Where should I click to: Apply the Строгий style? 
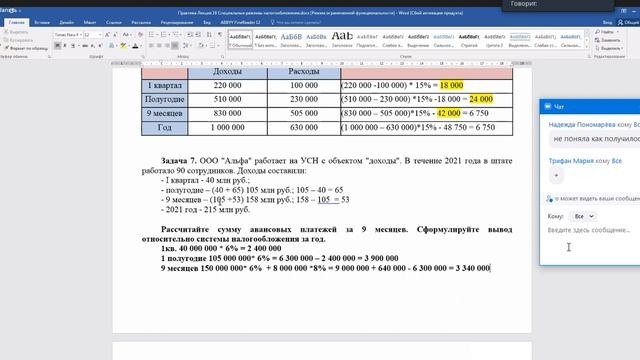[469, 40]
